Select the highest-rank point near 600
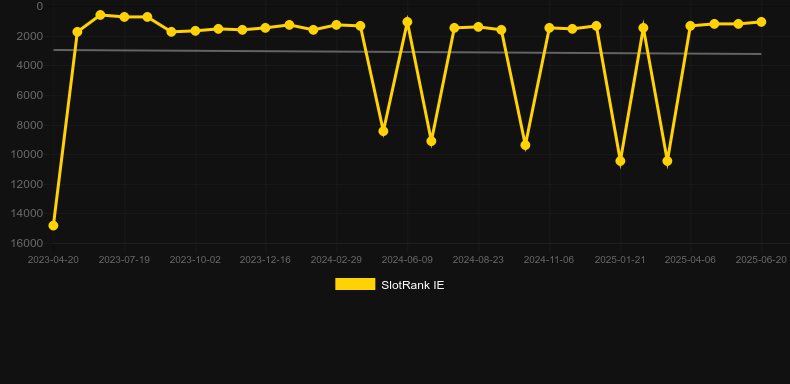790x384 pixels. click(100, 15)
